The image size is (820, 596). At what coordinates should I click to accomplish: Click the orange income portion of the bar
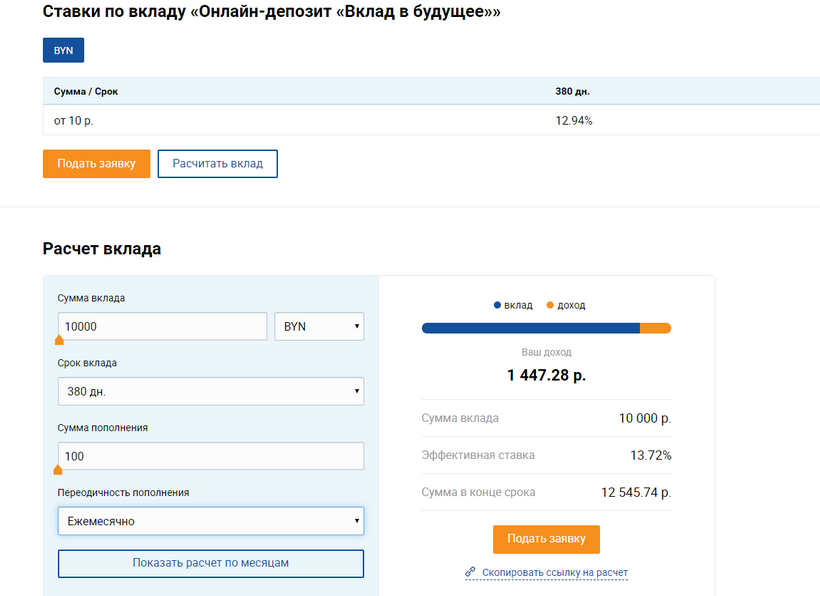click(655, 328)
